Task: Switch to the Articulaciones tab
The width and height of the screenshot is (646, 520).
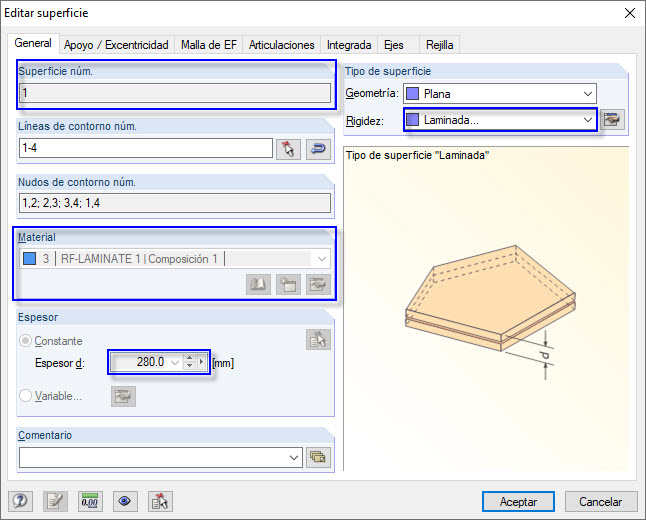Action: coord(282,45)
